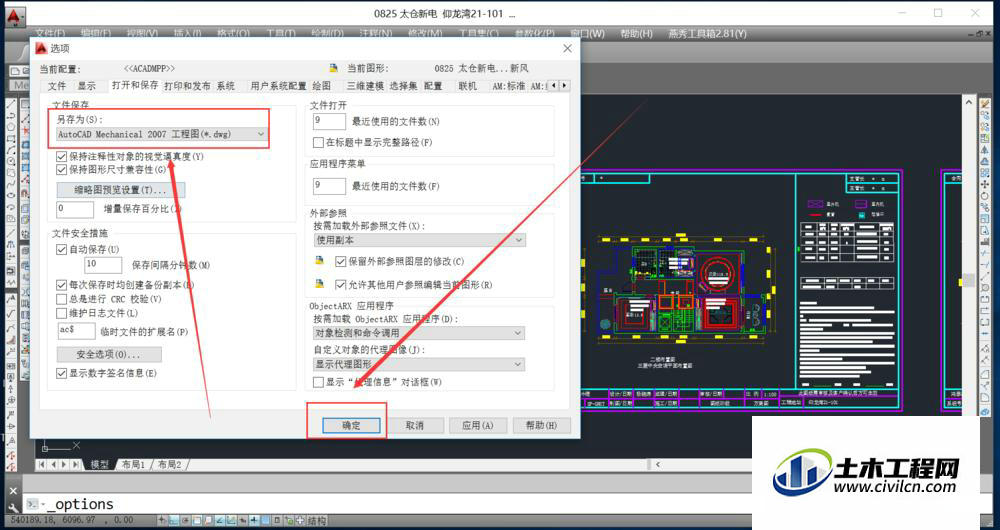Toggle 允许其他用户参照编辑当前图形 checkbox
This screenshot has width=1000, height=530.
[341, 285]
